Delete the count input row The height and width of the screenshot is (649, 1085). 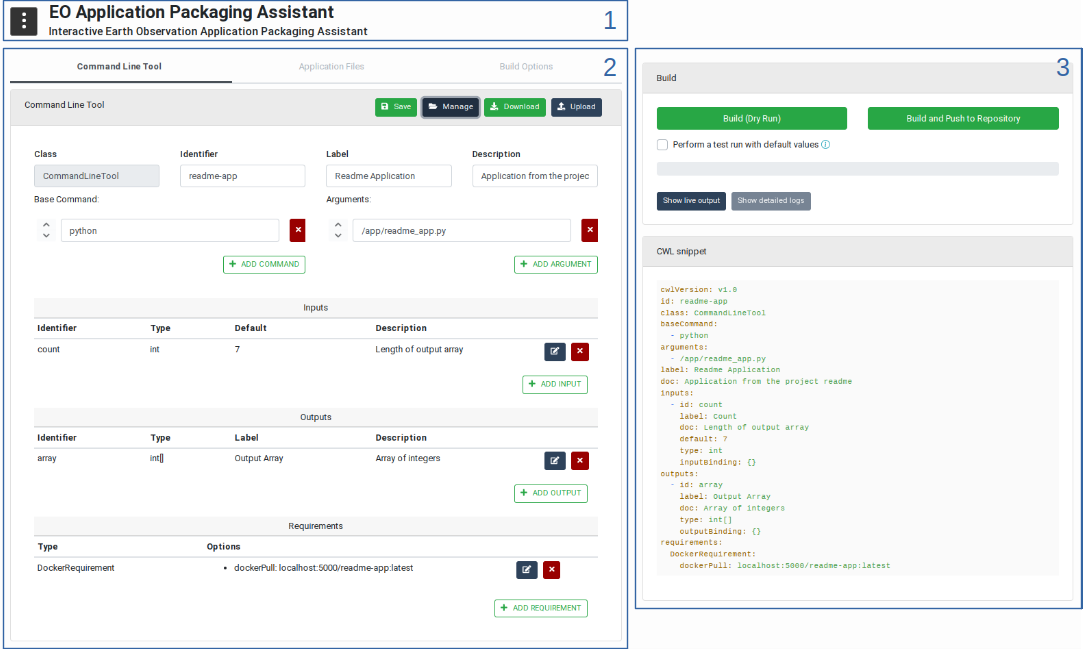580,351
